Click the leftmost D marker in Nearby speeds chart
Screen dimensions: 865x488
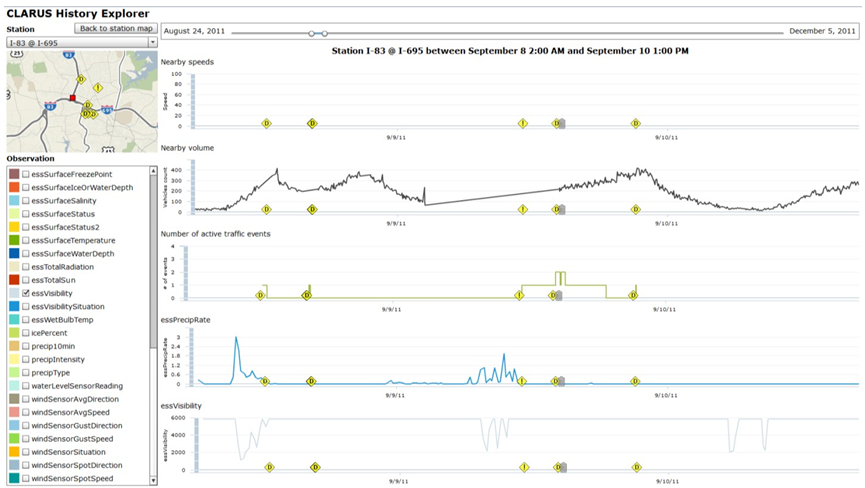[266, 124]
